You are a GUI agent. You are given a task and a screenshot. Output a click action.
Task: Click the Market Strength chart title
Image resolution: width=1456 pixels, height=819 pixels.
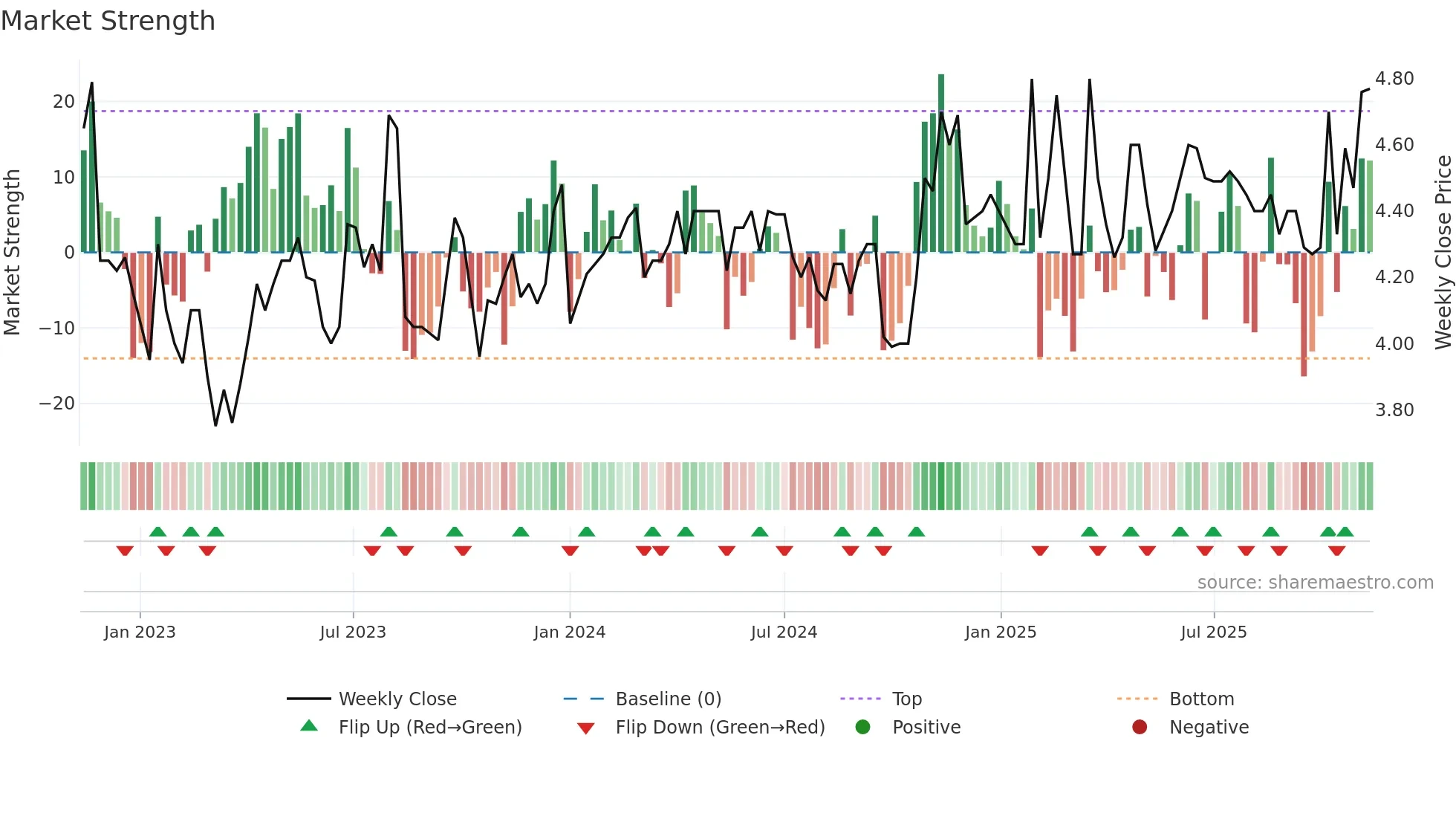[x=108, y=21]
